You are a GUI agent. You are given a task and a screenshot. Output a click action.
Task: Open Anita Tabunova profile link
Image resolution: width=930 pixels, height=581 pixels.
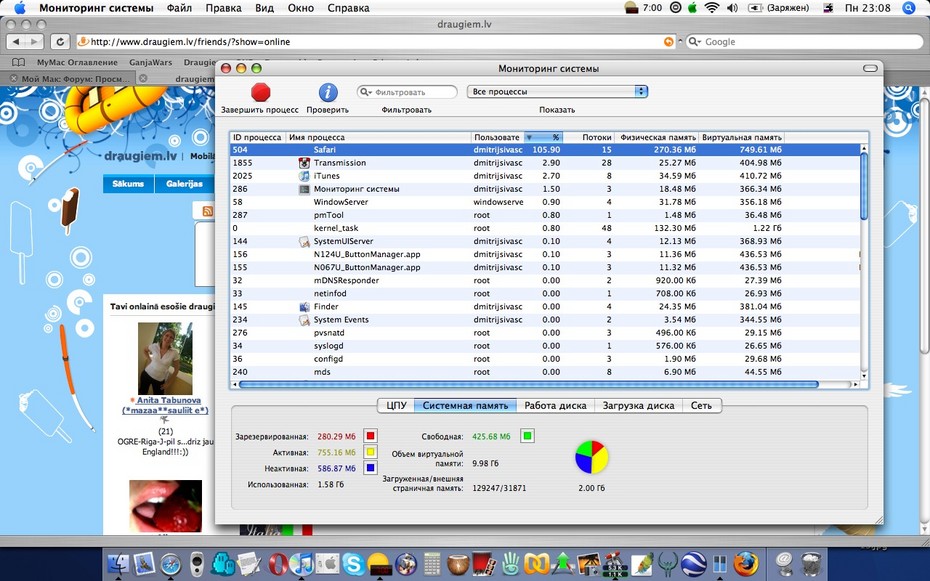coord(169,400)
